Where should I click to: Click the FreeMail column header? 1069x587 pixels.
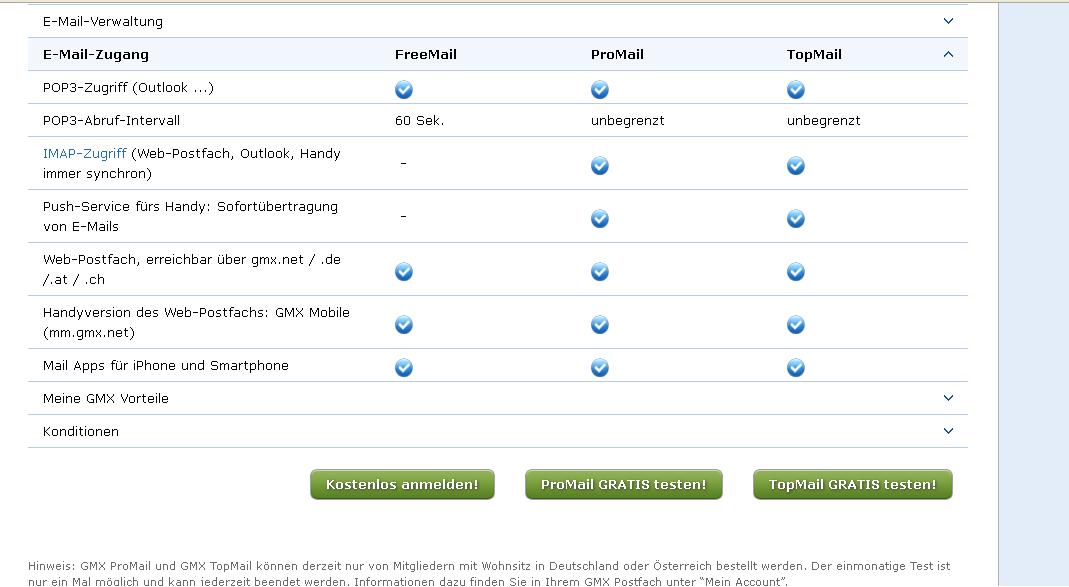click(x=426, y=55)
